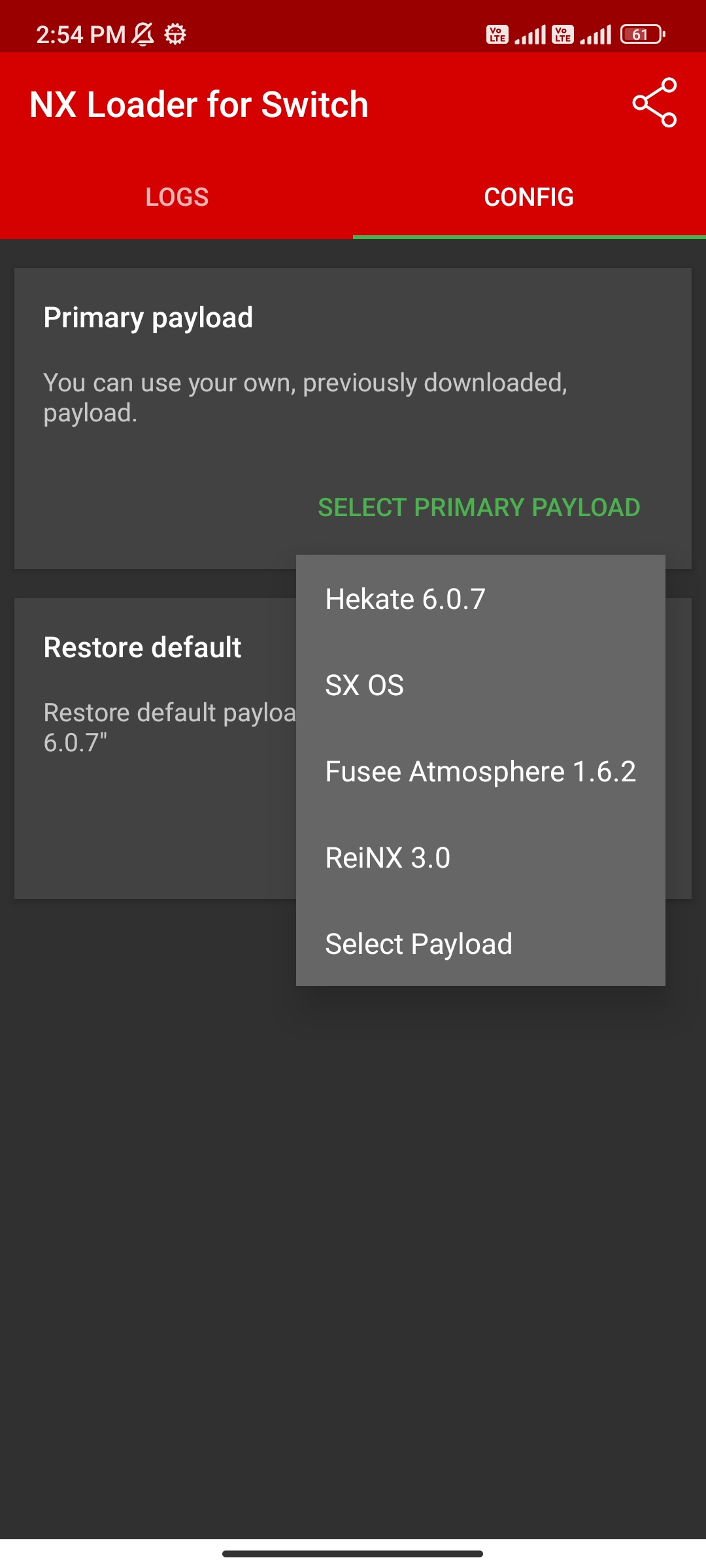Tap the Primary payload card heading
Viewport: 706px width, 1568px height.
click(148, 318)
